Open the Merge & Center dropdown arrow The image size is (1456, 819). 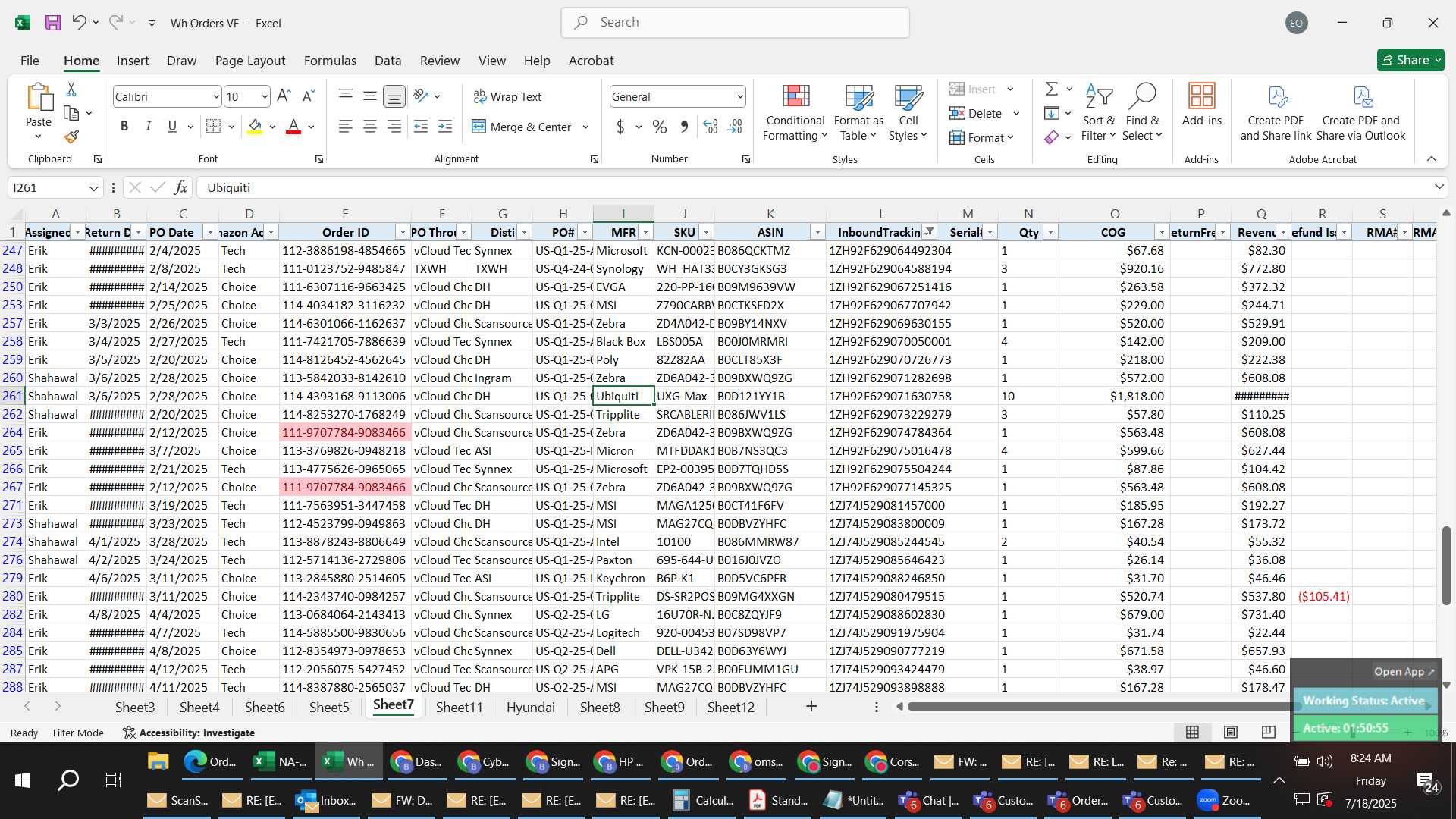pyautogui.click(x=585, y=127)
